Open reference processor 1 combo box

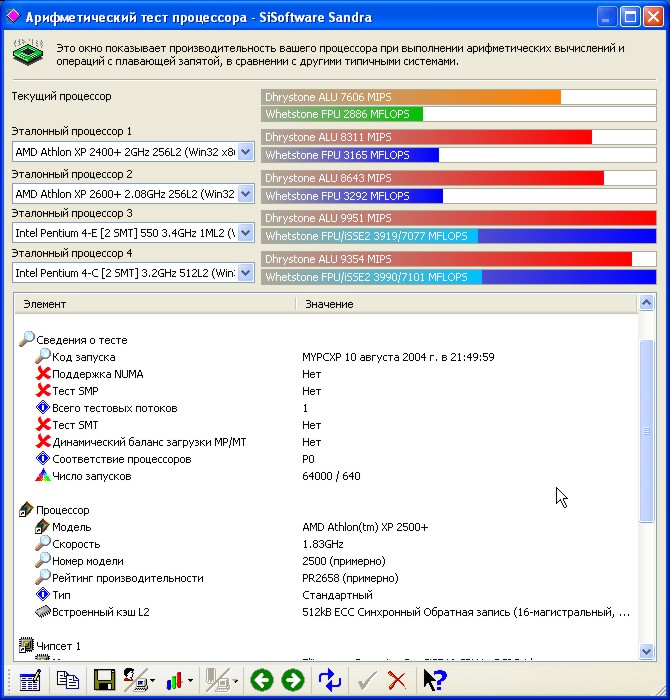(x=133, y=152)
